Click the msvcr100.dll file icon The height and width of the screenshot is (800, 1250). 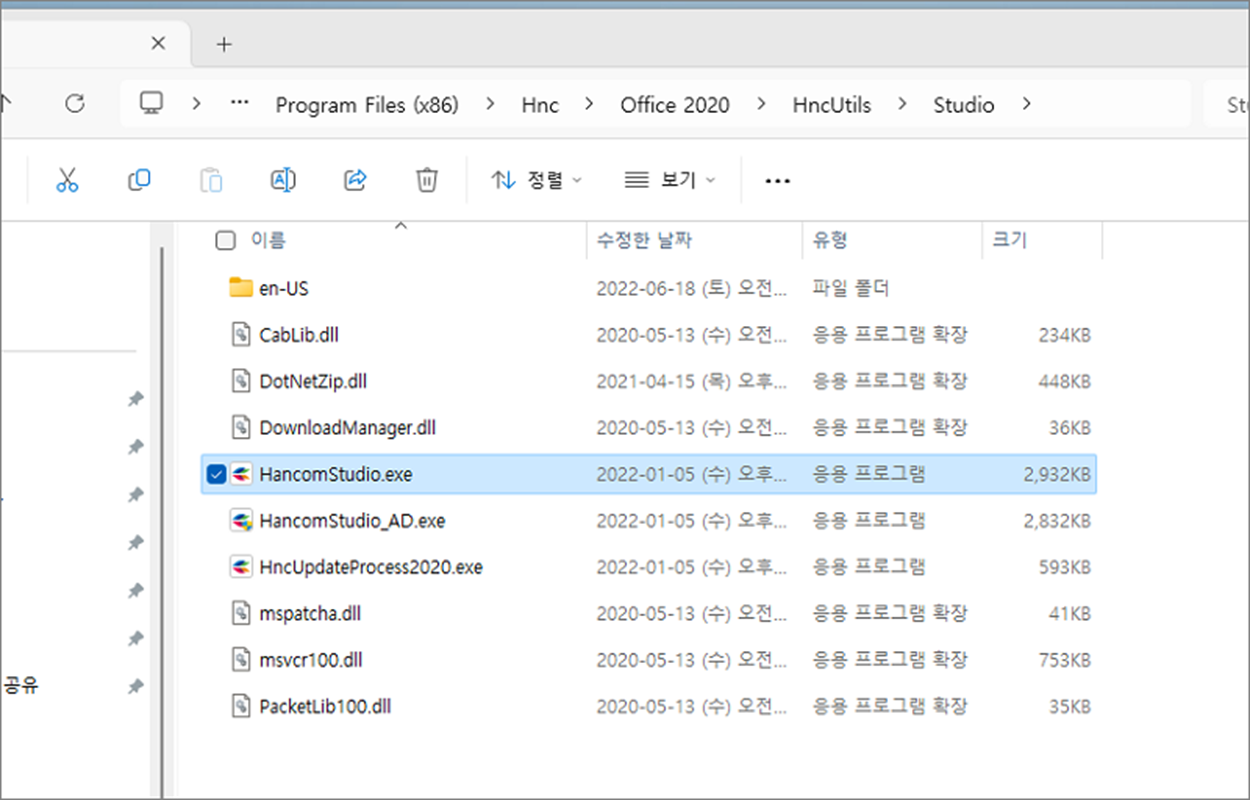pos(240,660)
